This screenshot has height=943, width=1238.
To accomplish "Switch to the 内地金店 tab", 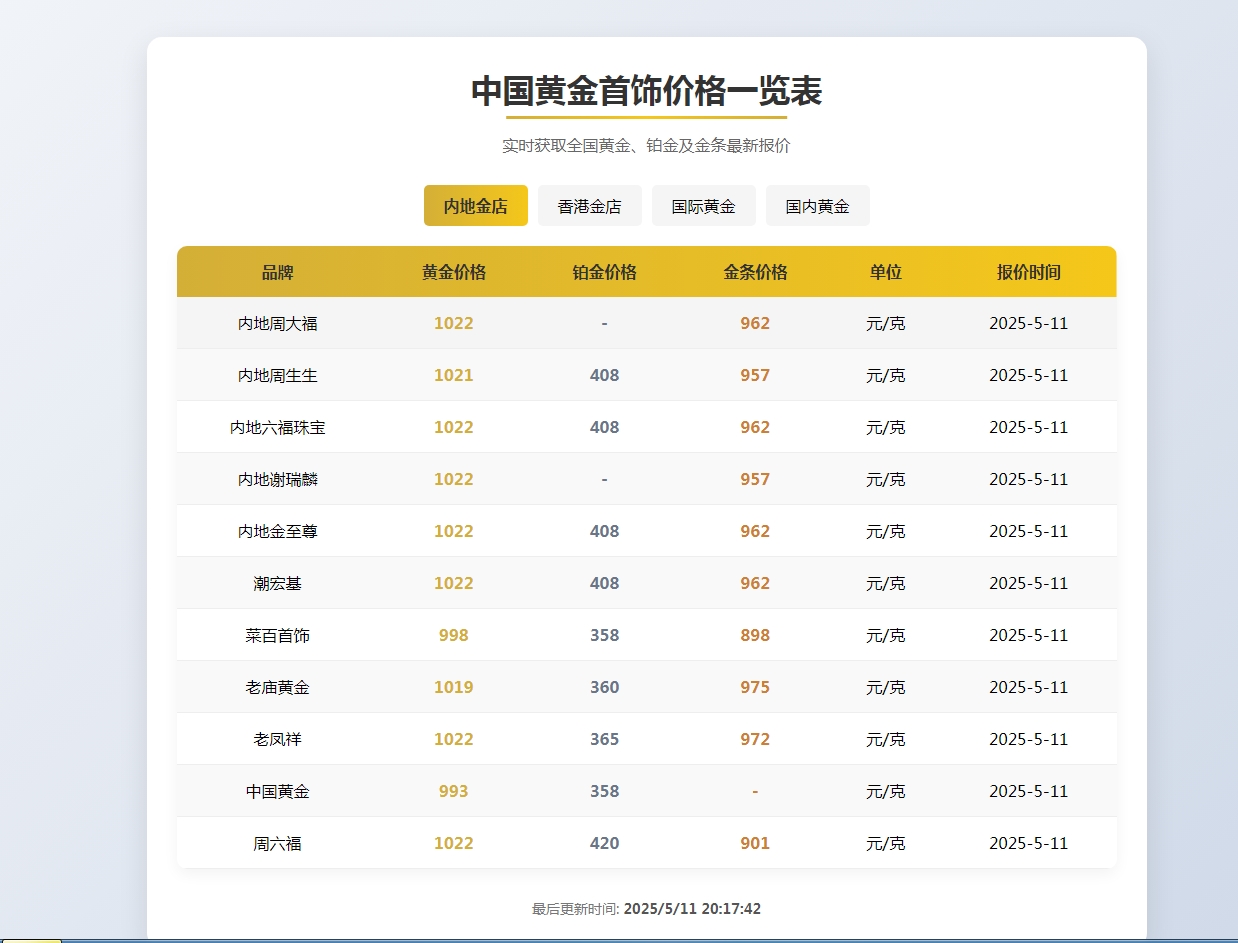I will click(476, 206).
